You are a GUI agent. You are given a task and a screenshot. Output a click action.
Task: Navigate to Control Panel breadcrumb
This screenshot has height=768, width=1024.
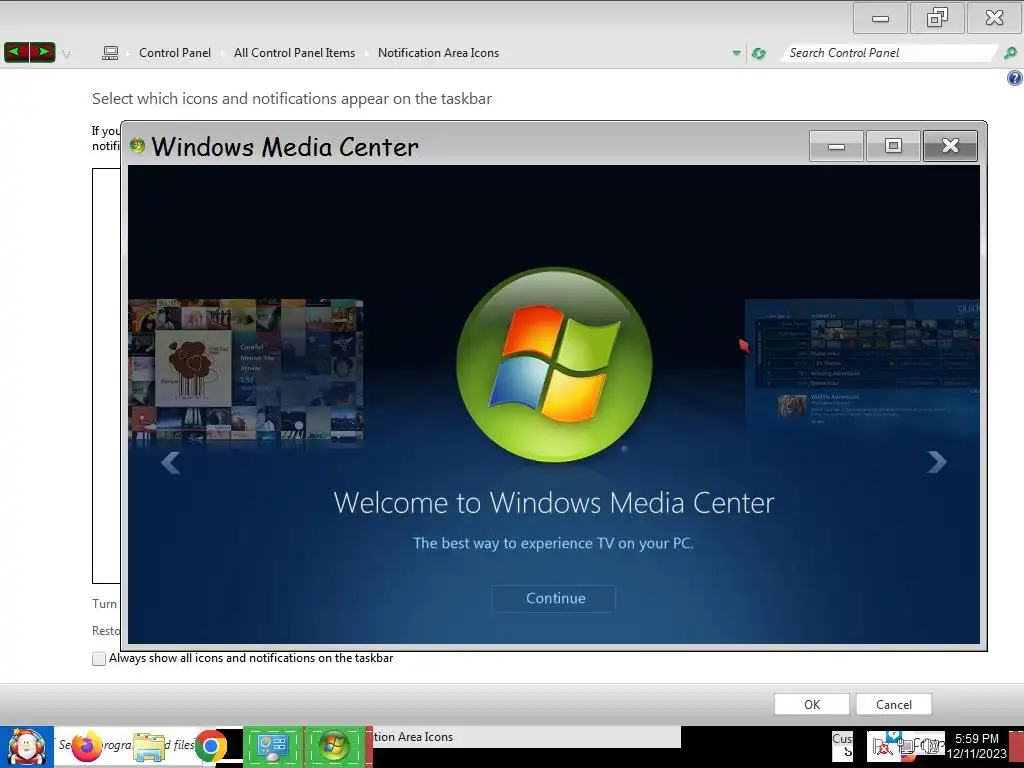click(175, 53)
